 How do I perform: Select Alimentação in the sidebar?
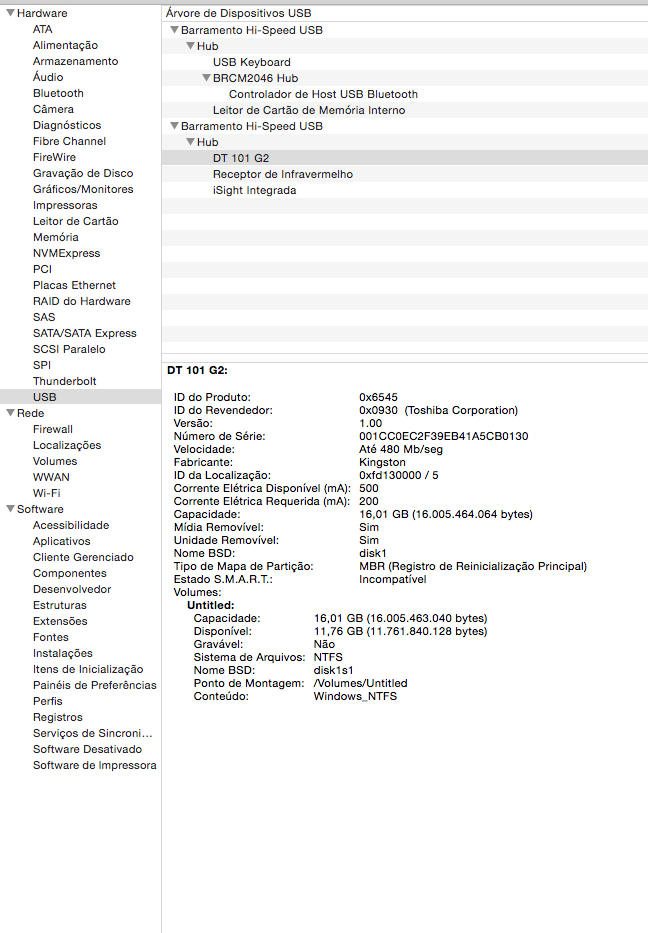(x=65, y=45)
